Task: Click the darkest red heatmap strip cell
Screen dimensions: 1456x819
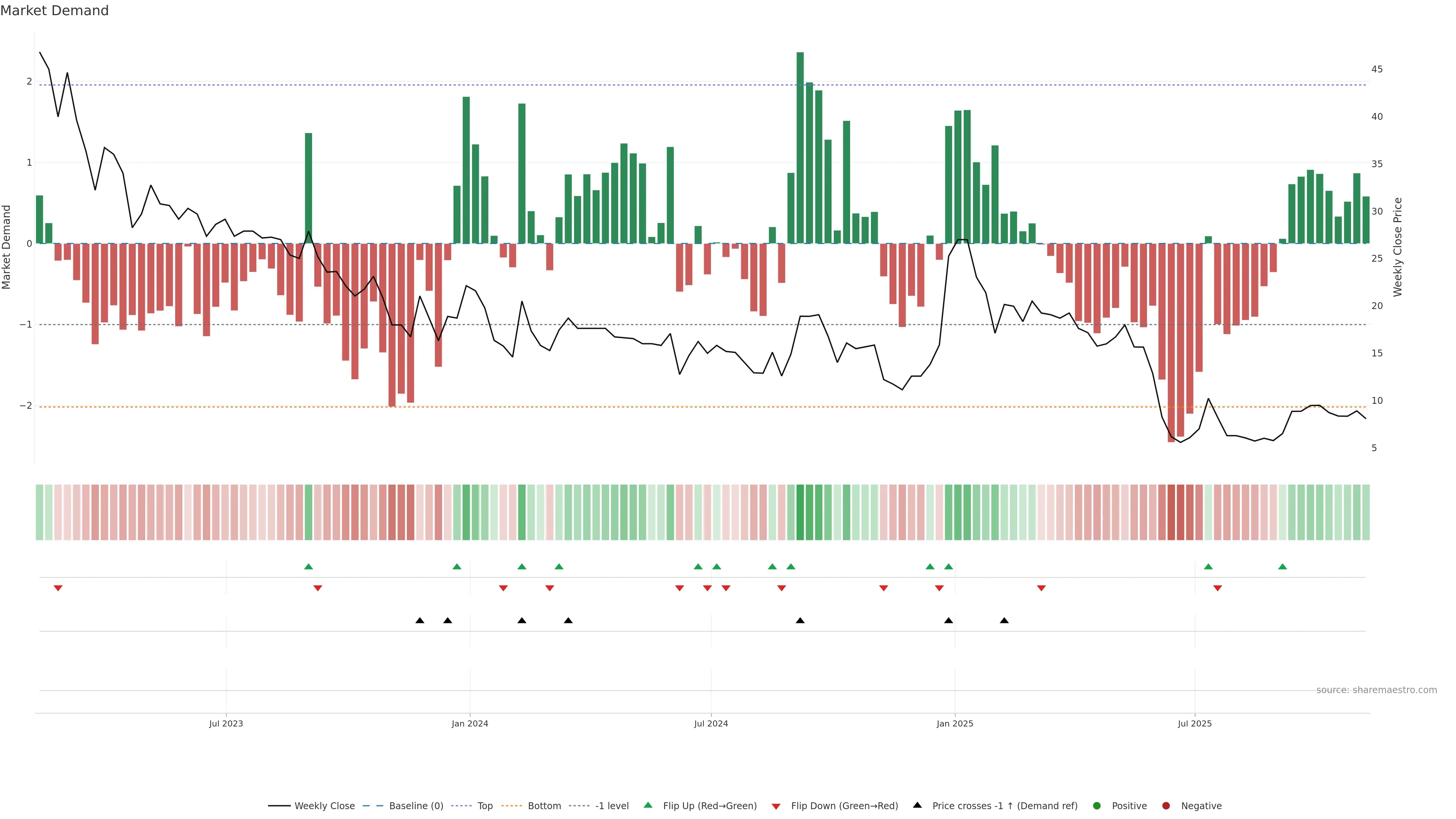Action: click(x=1171, y=512)
